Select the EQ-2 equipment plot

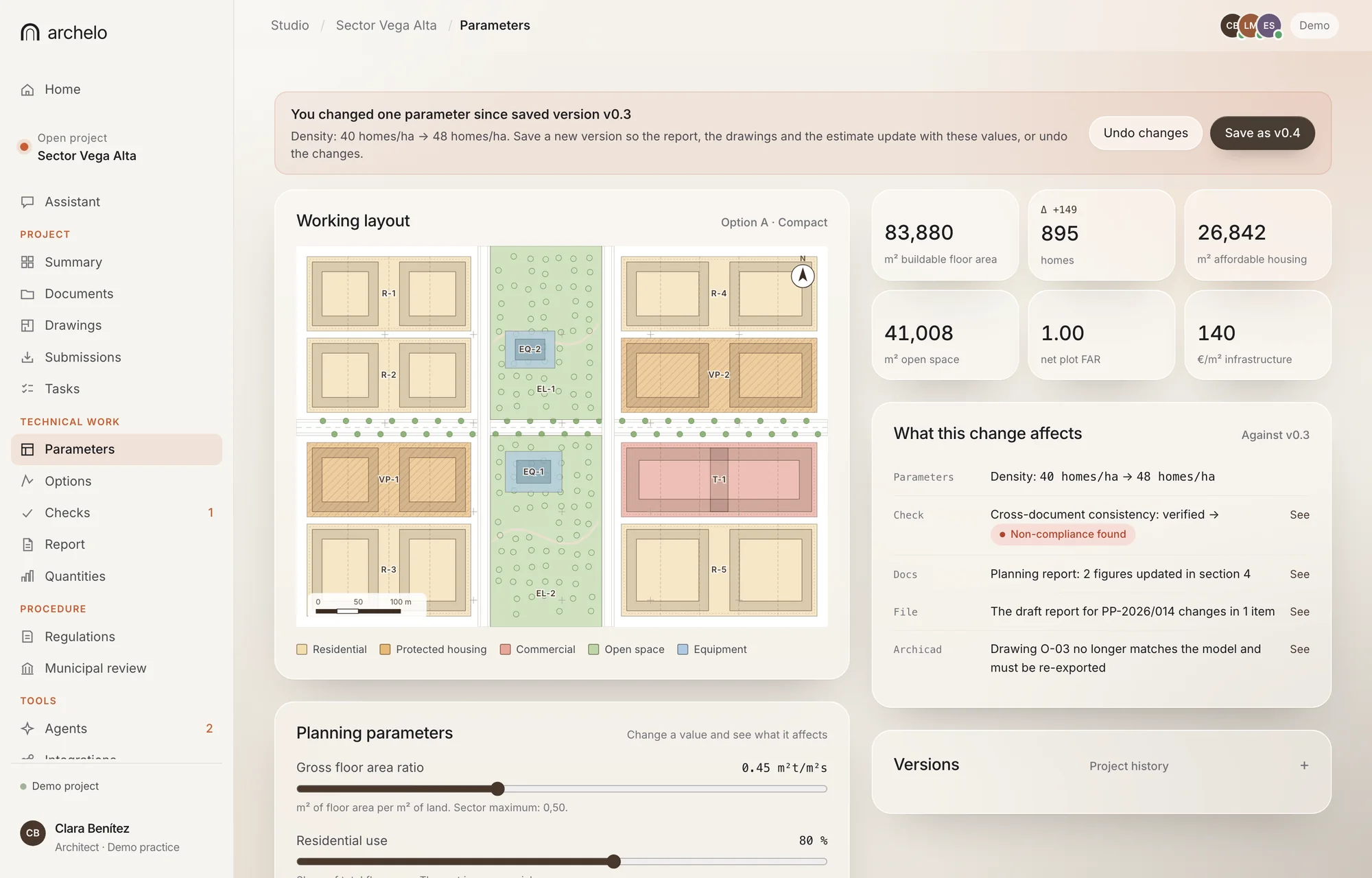point(530,349)
